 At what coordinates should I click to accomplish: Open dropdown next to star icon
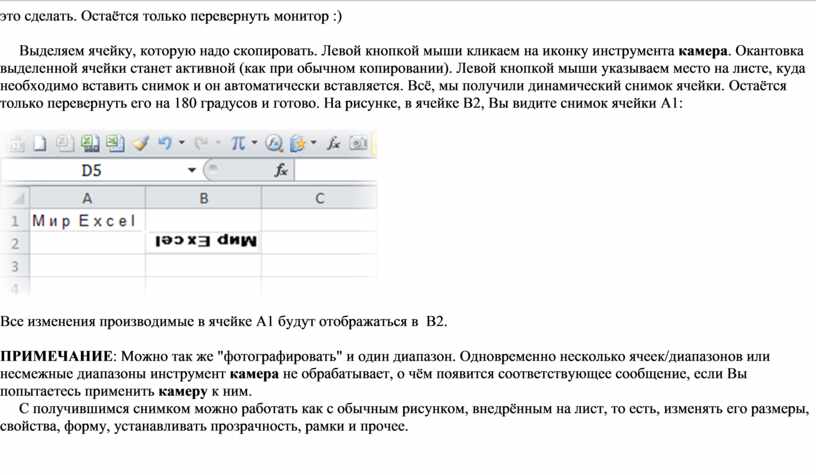pyautogui.click(x=313, y=142)
